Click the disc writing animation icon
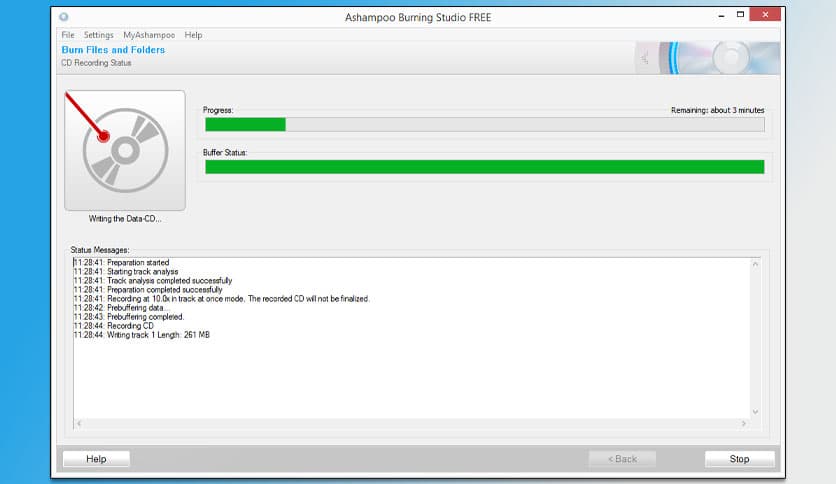Screen dimensions: 836x484 click(x=125, y=150)
